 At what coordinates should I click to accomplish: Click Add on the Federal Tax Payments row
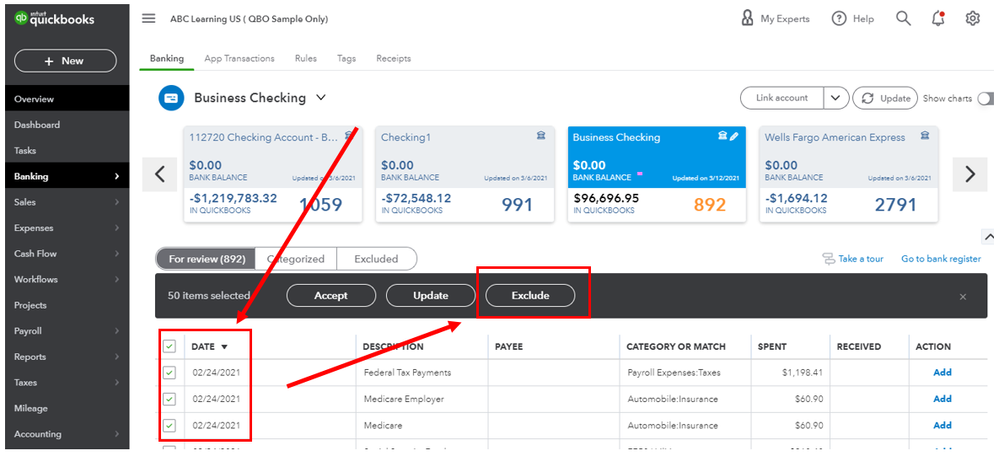click(x=942, y=372)
